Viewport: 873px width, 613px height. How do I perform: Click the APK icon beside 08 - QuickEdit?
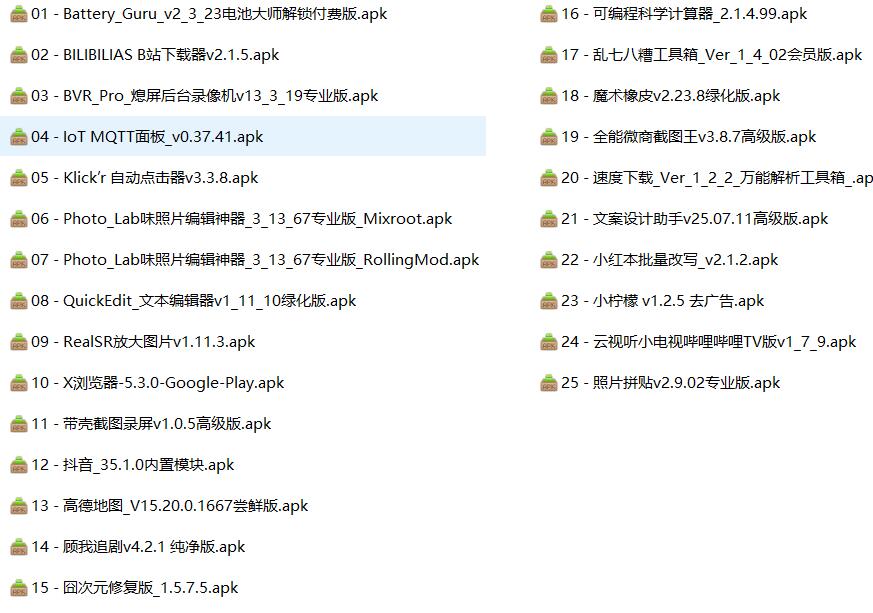coord(19,301)
